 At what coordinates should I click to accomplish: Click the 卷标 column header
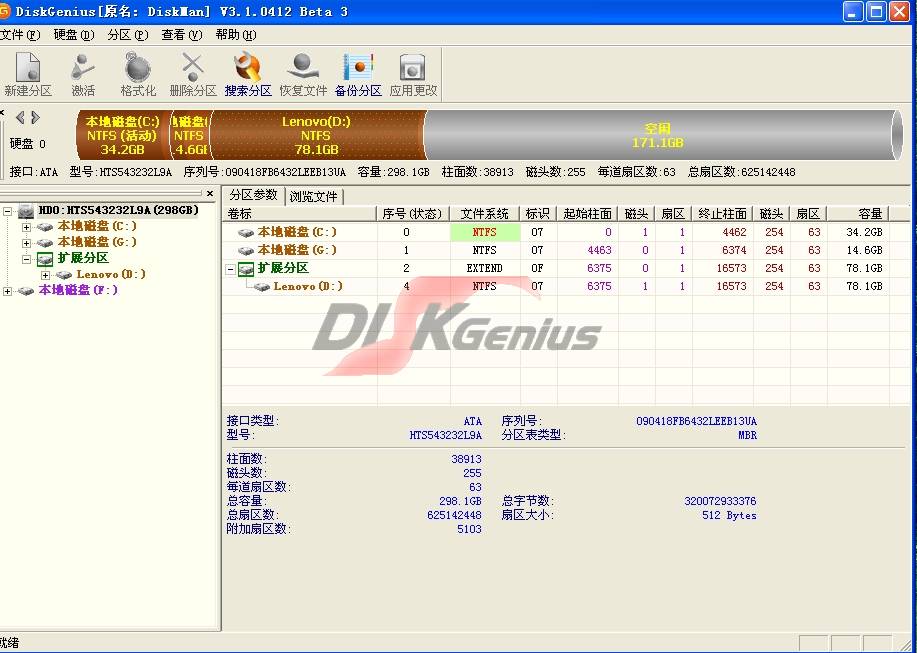point(299,214)
